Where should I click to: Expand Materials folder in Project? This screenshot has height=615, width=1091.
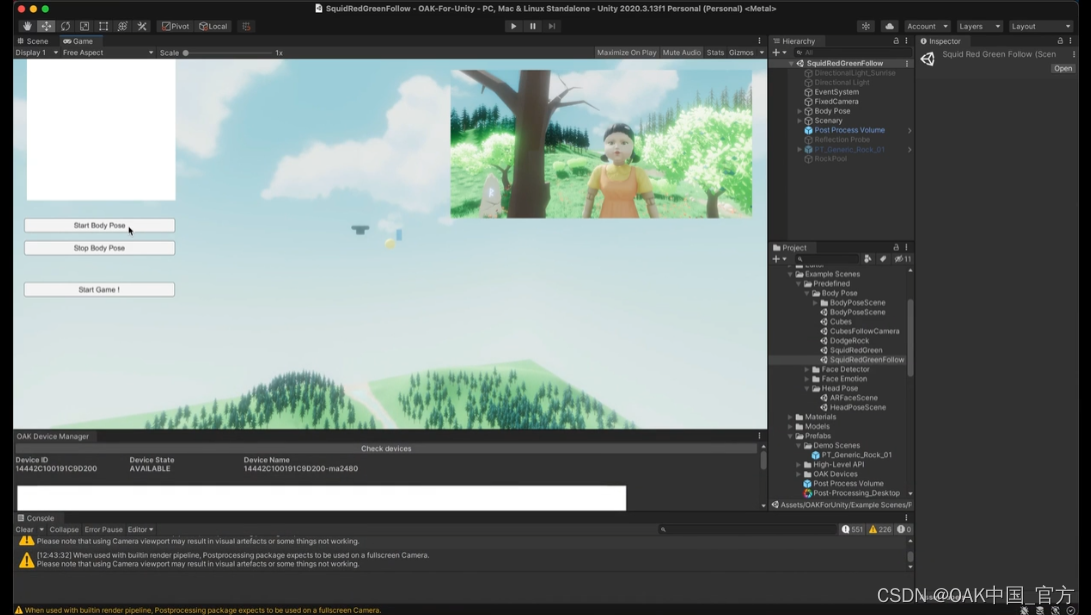coord(790,417)
